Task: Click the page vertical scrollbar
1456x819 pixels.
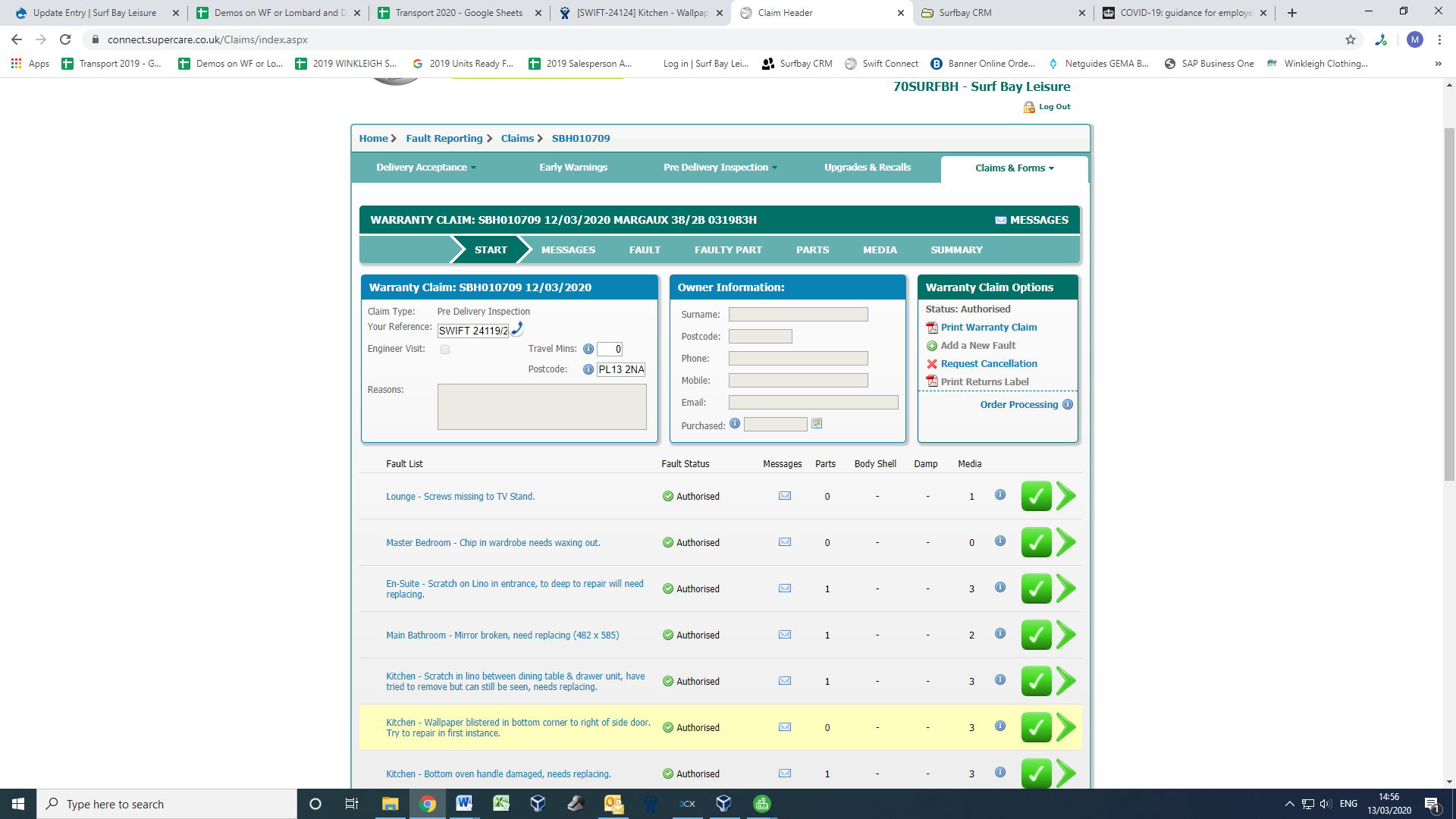Action: [x=1449, y=303]
